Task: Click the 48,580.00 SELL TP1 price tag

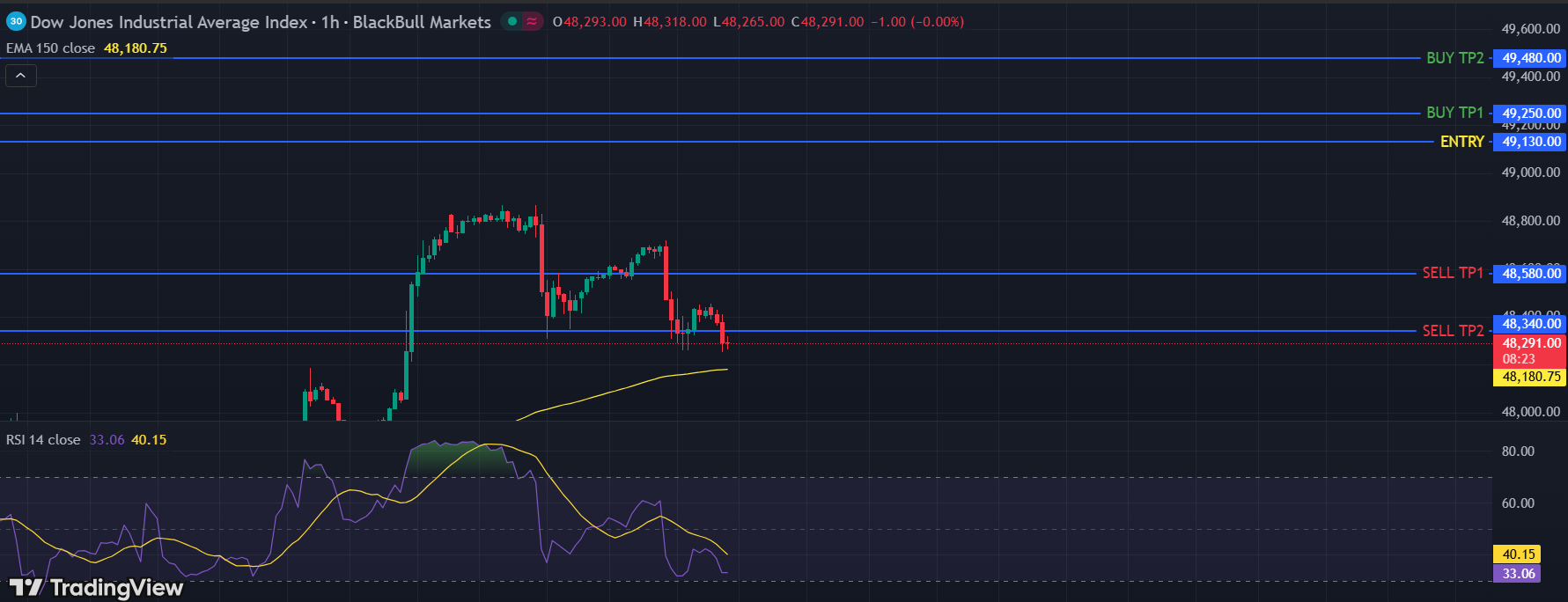Action: pos(1530,274)
